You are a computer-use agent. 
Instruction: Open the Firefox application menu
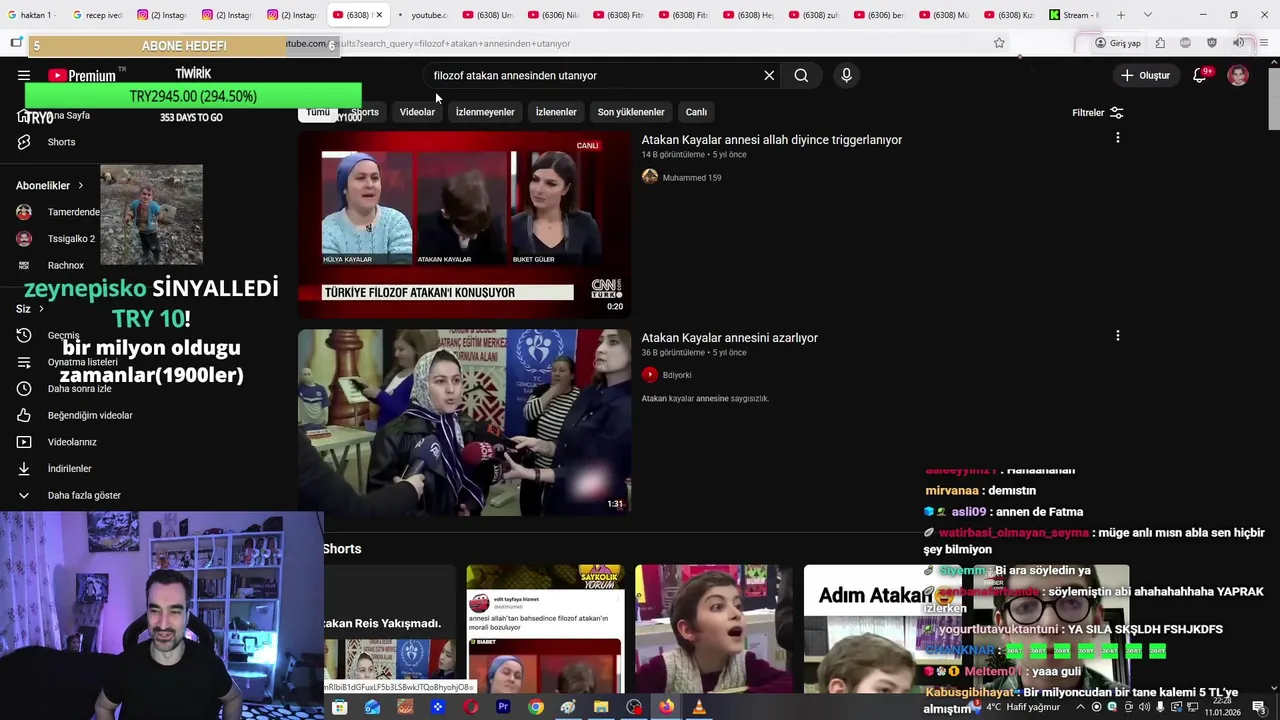(x=1264, y=43)
